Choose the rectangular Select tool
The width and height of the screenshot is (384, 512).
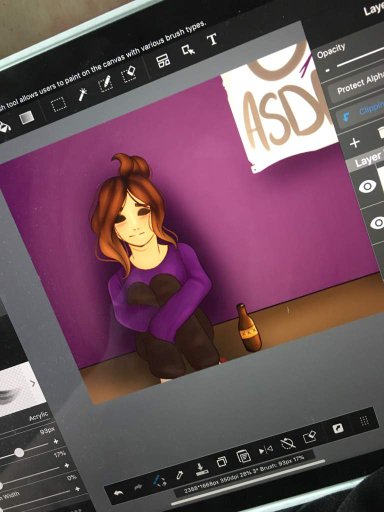coord(58,105)
